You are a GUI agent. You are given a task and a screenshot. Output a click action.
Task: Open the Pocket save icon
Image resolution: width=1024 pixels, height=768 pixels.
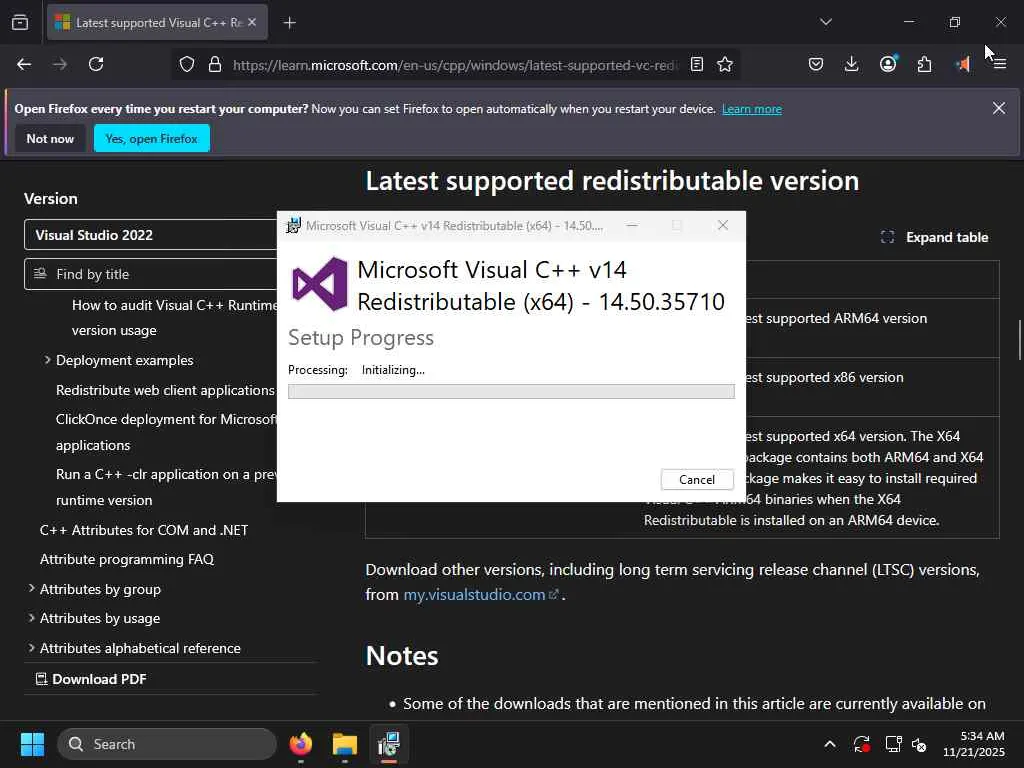(816, 64)
